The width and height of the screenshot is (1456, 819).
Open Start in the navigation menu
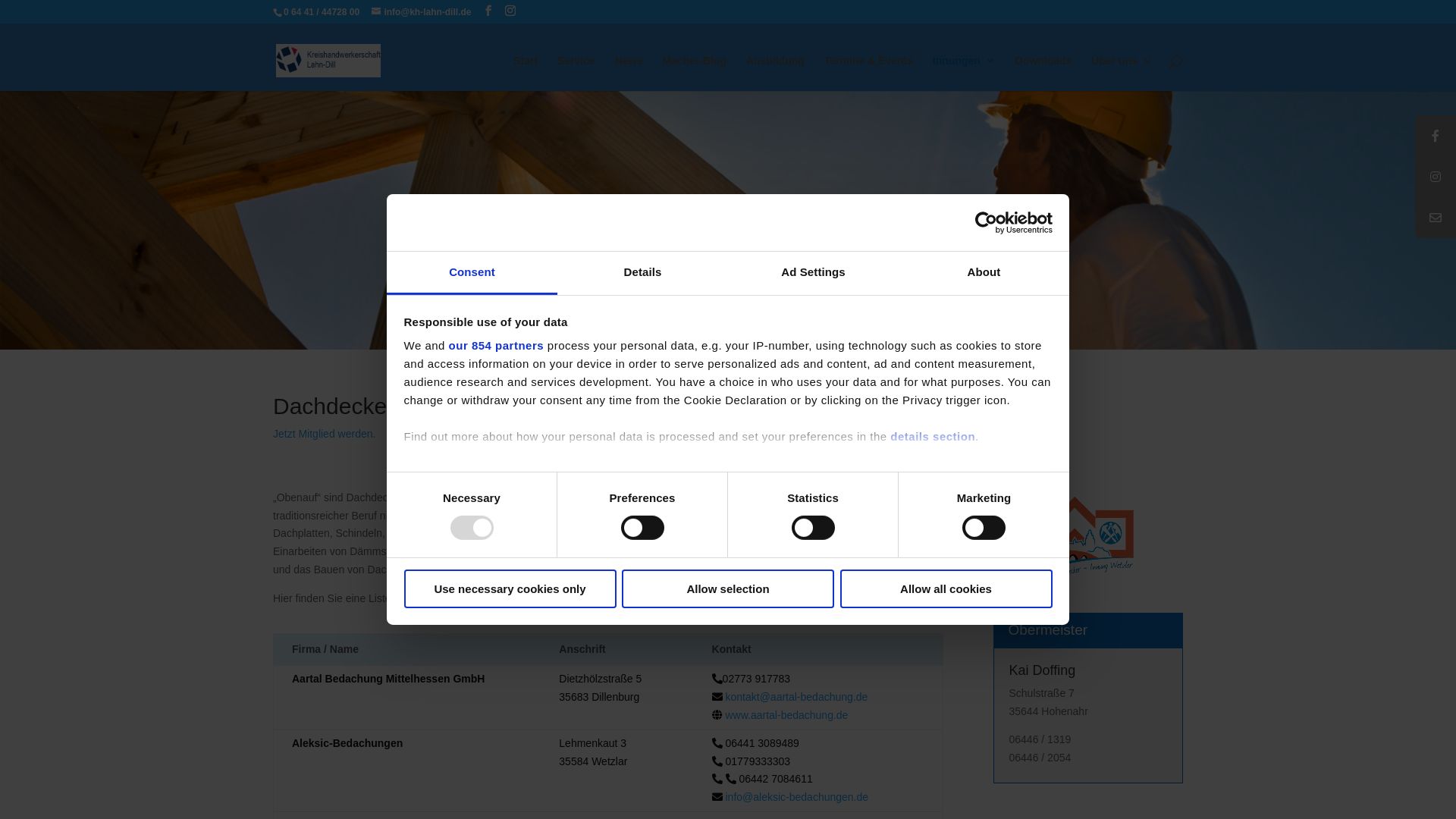[x=526, y=61]
